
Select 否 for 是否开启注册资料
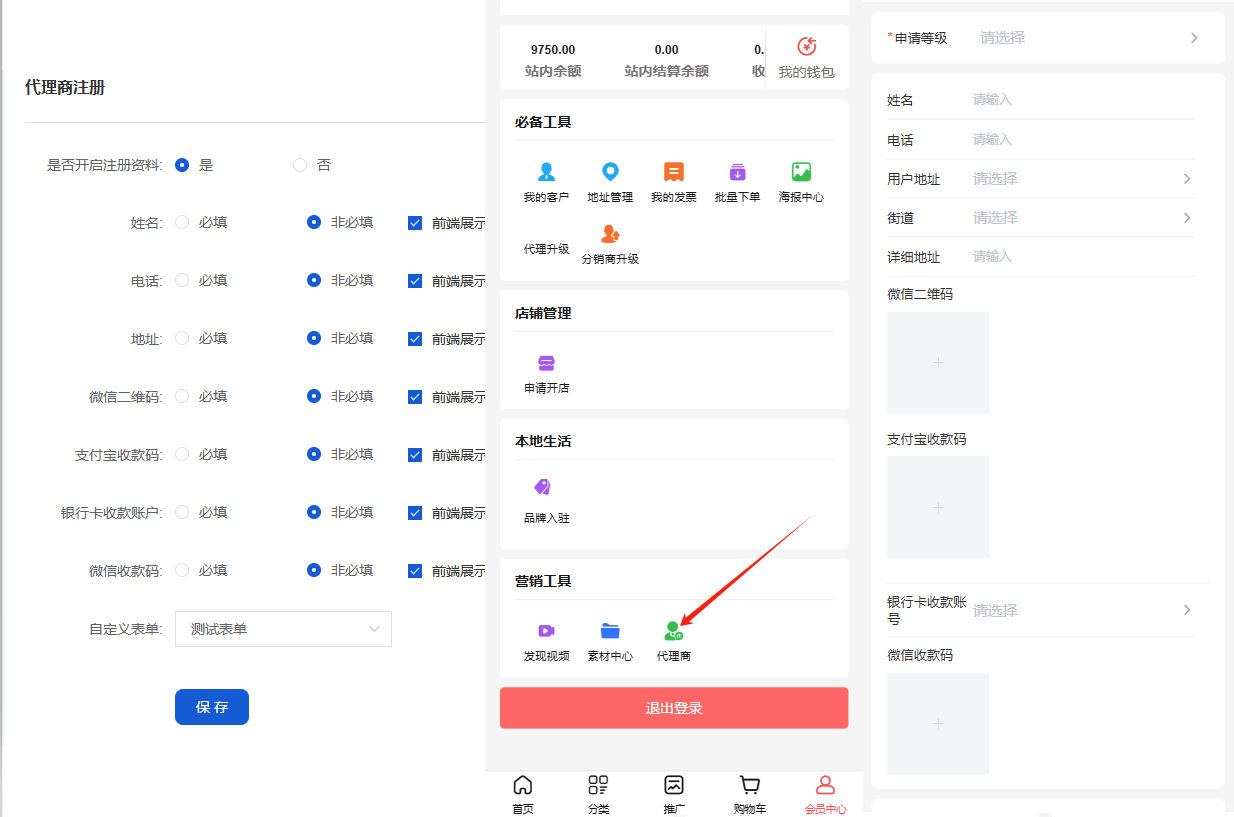300,165
